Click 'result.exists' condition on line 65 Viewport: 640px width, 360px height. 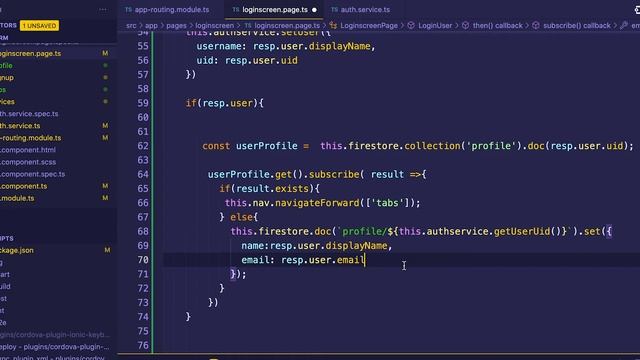[273, 189]
